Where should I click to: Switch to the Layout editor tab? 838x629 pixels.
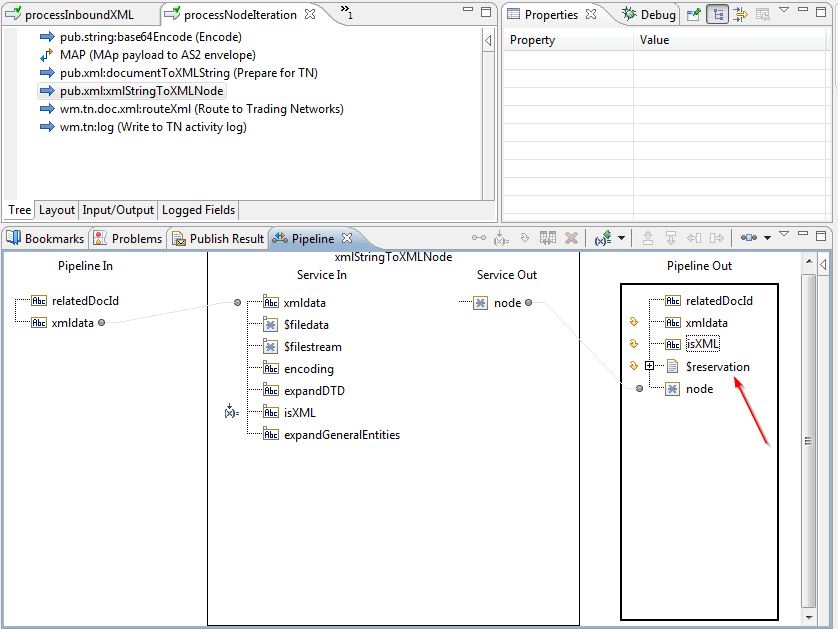coord(57,210)
